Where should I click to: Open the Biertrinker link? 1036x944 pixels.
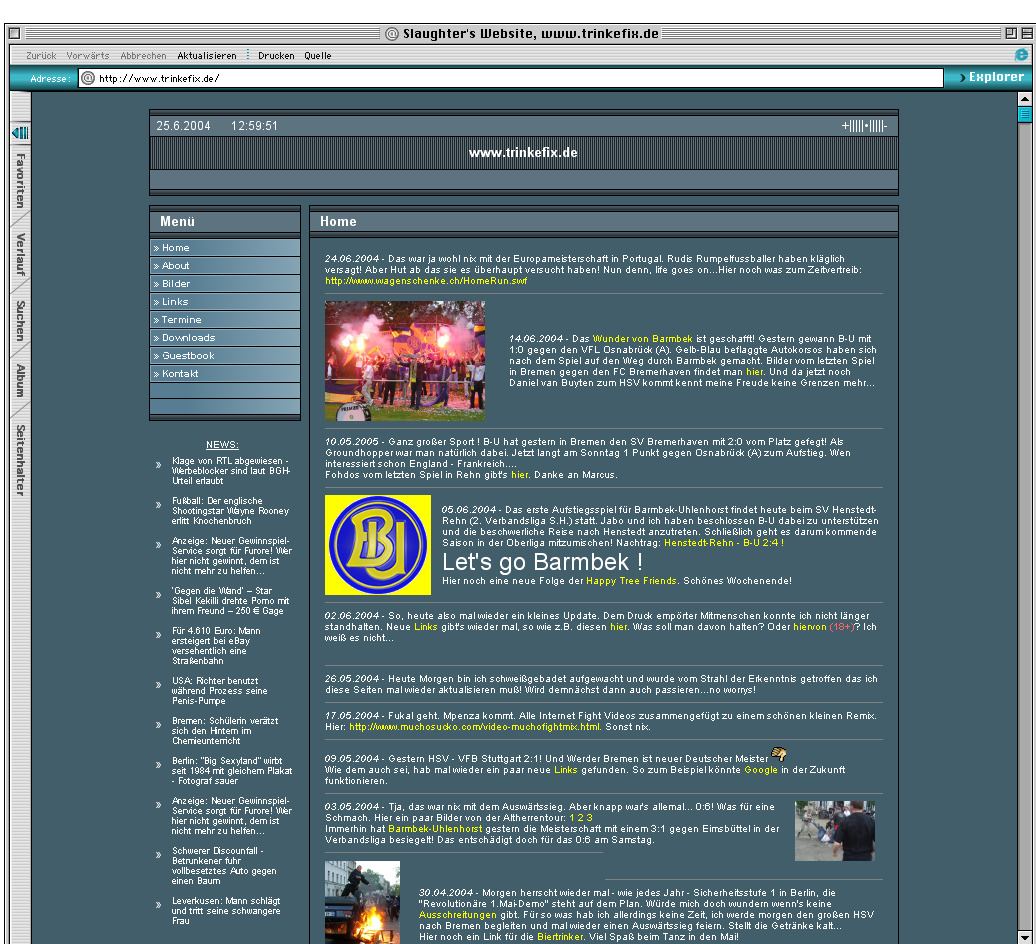pos(560,937)
